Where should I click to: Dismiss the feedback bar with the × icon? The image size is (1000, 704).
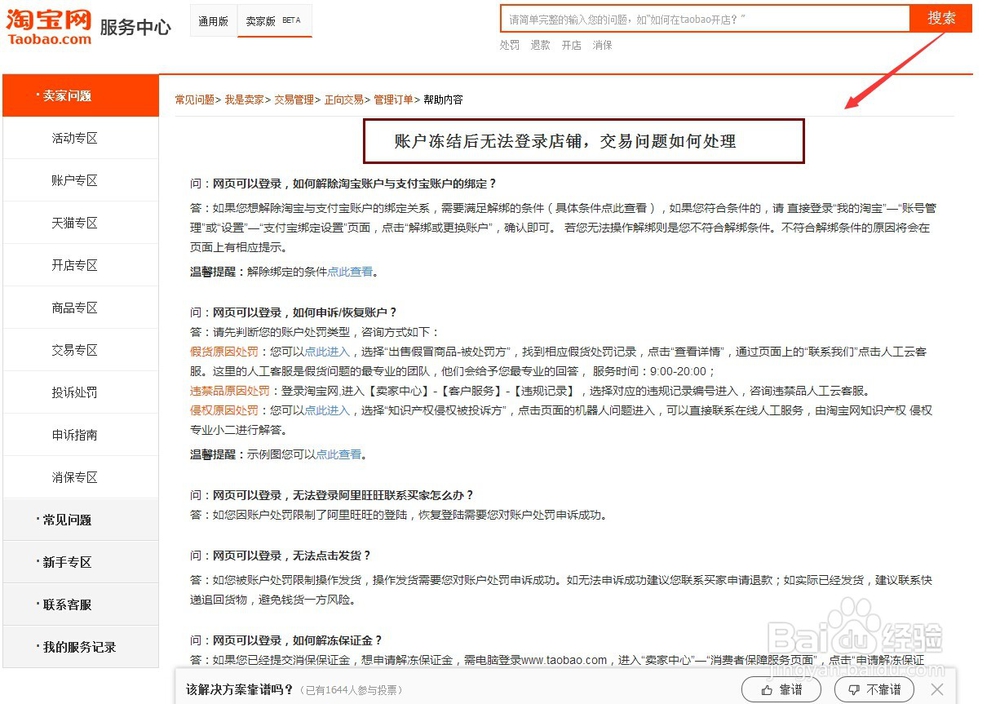(937, 690)
